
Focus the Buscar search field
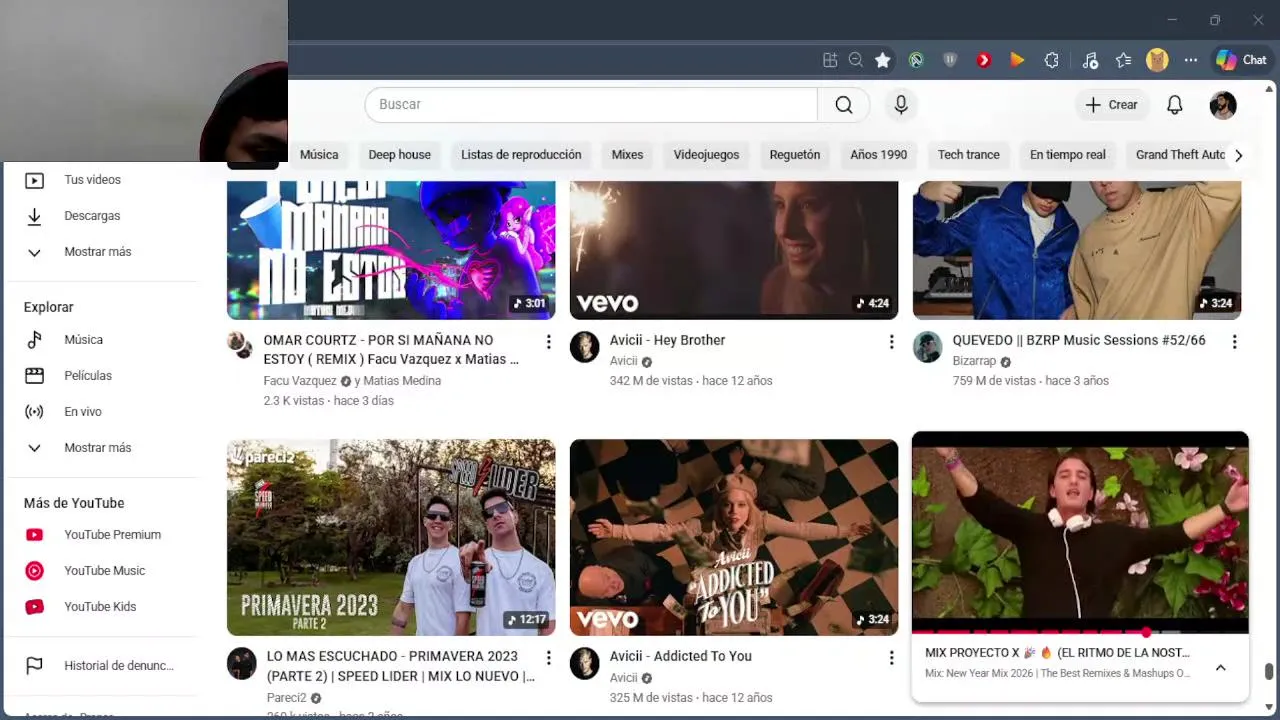coord(591,105)
